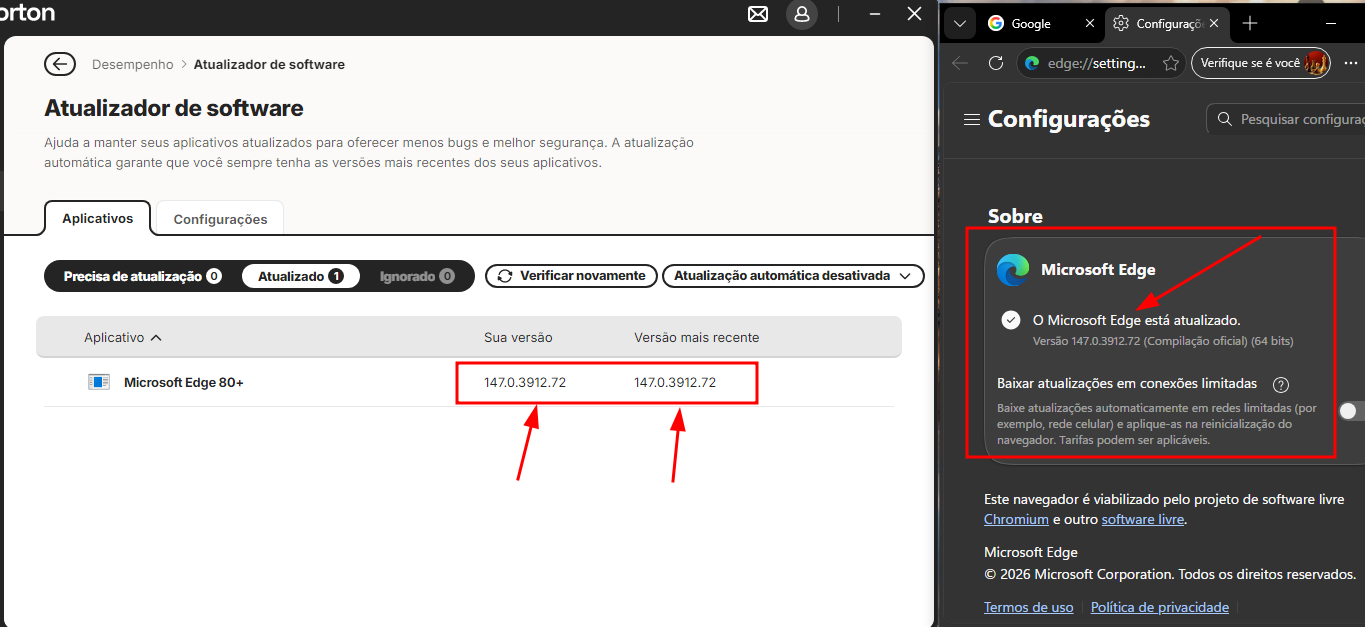Image resolution: width=1365 pixels, height=627 pixels.
Task: Open the Desempenho breadcrumb link
Action: tap(132, 64)
